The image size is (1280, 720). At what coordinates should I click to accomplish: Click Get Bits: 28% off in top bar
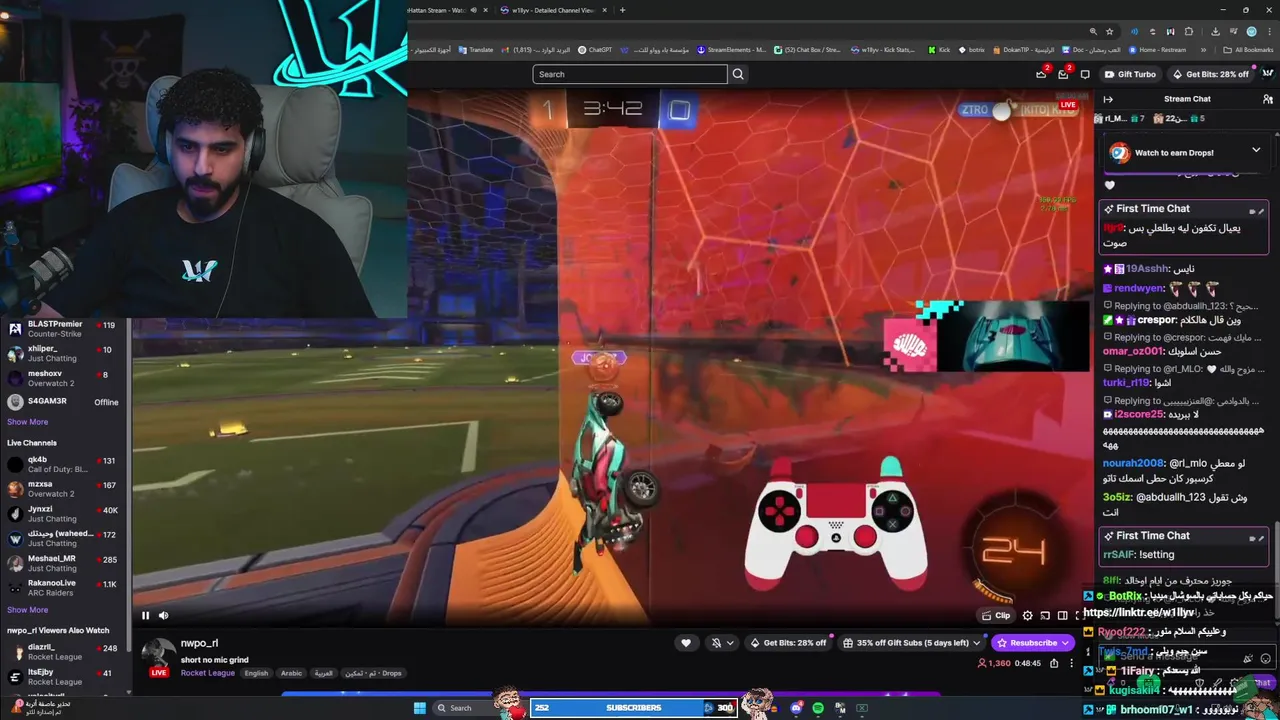tap(1209, 74)
